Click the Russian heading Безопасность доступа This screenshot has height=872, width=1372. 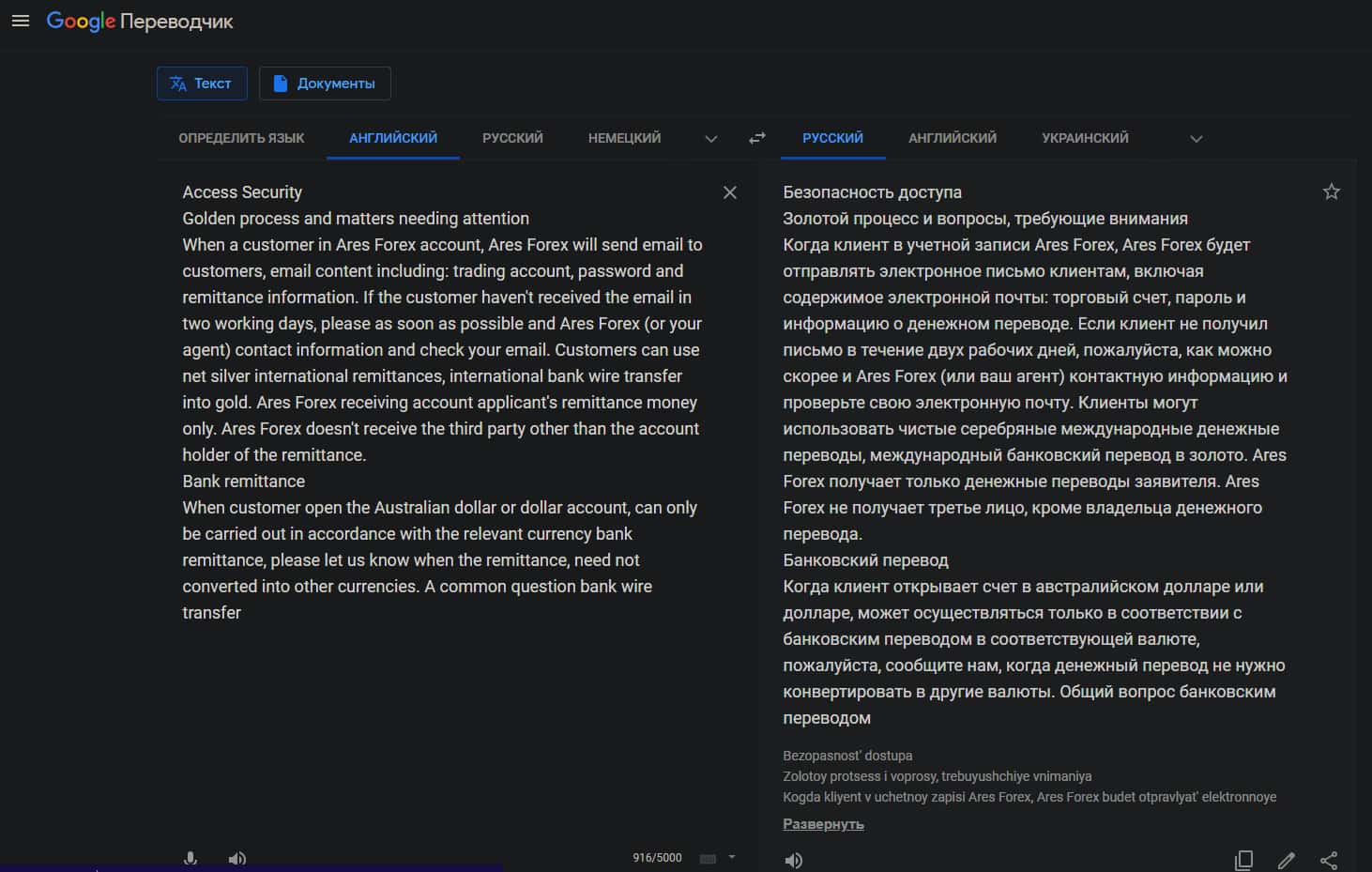[x=872, y=191]
